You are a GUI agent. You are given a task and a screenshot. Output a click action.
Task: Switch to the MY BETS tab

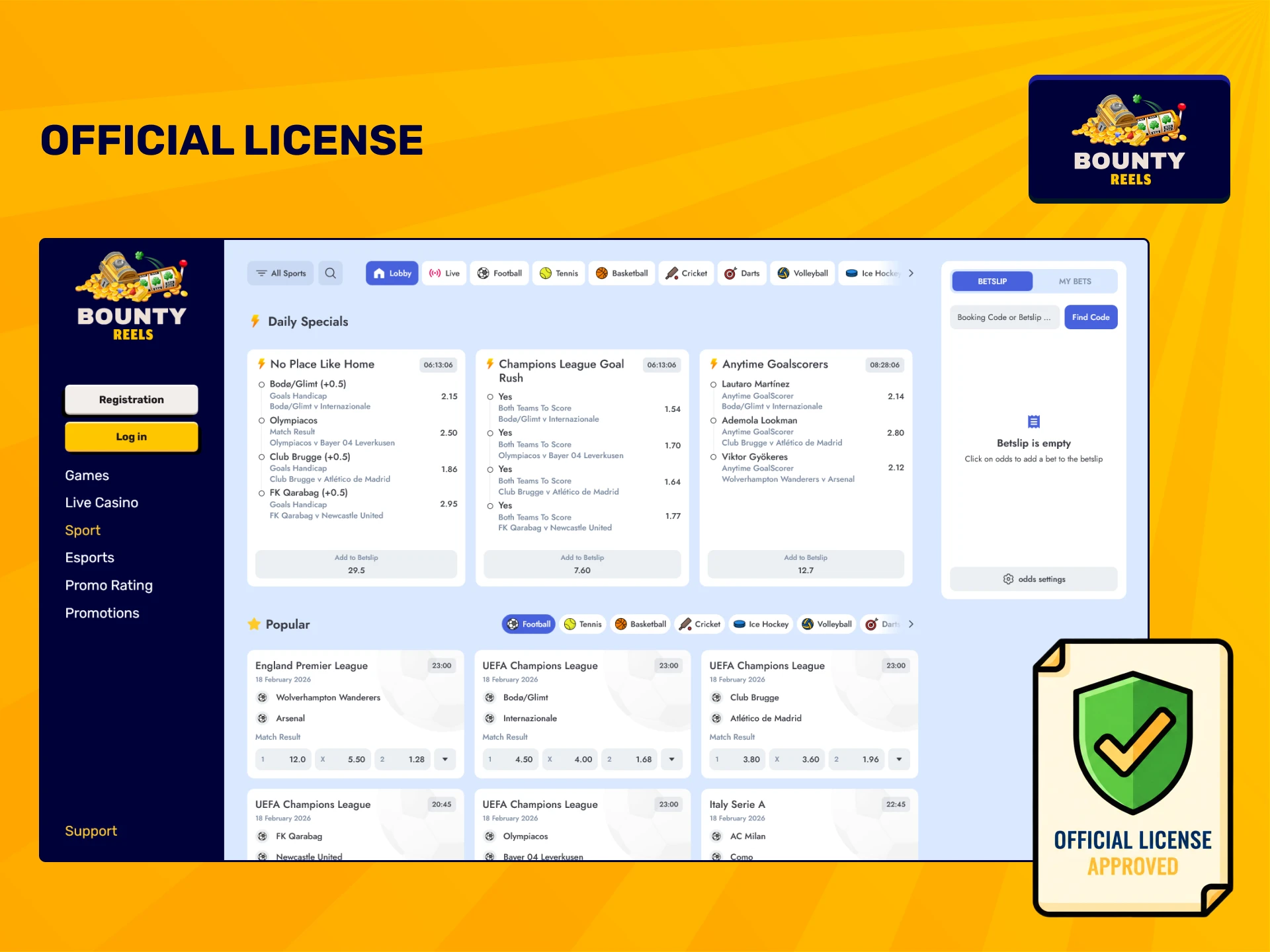click(1074, 281)
